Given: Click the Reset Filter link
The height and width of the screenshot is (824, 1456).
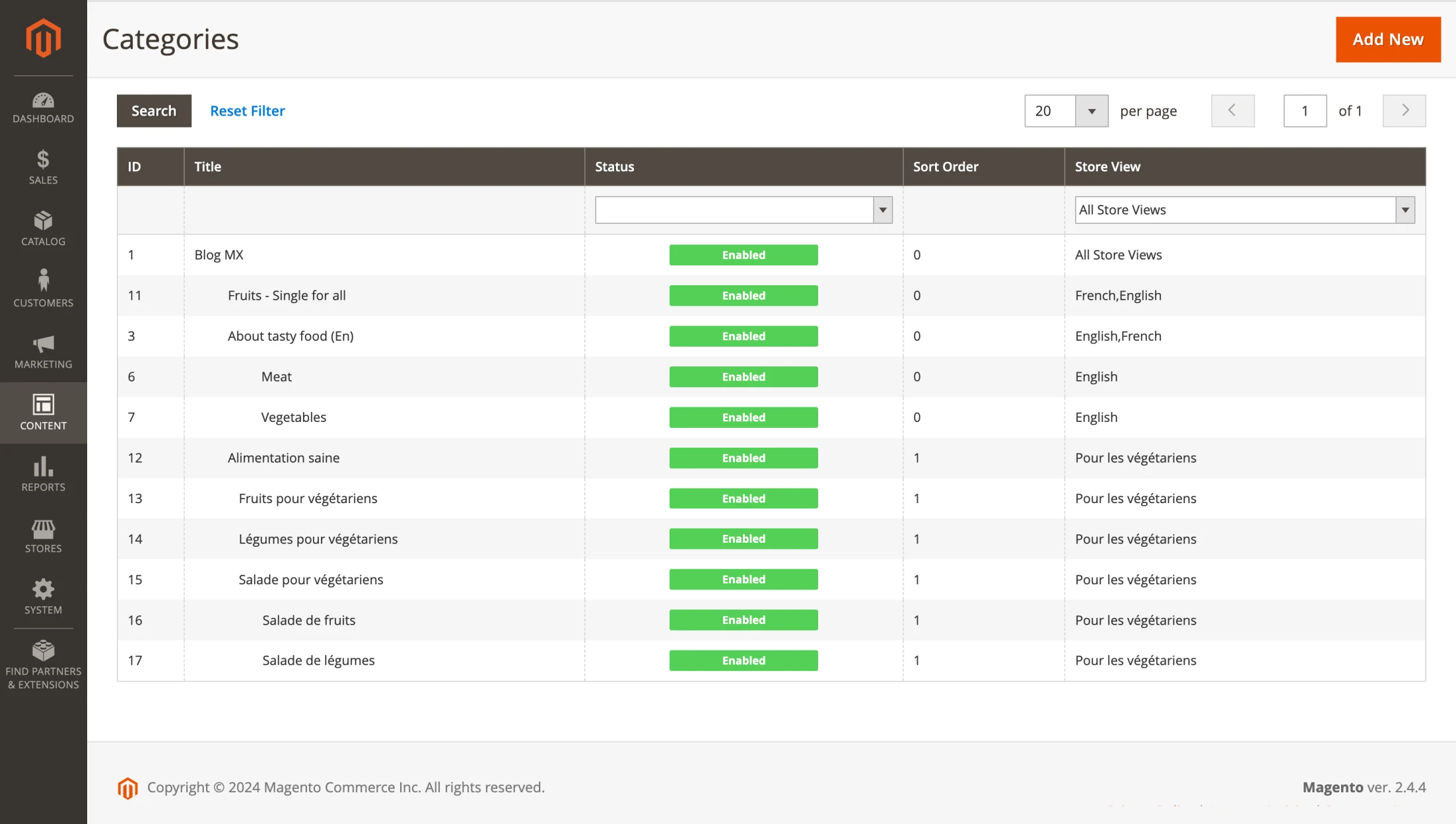Looking at the screenshot, I should (x=248, y=111).
